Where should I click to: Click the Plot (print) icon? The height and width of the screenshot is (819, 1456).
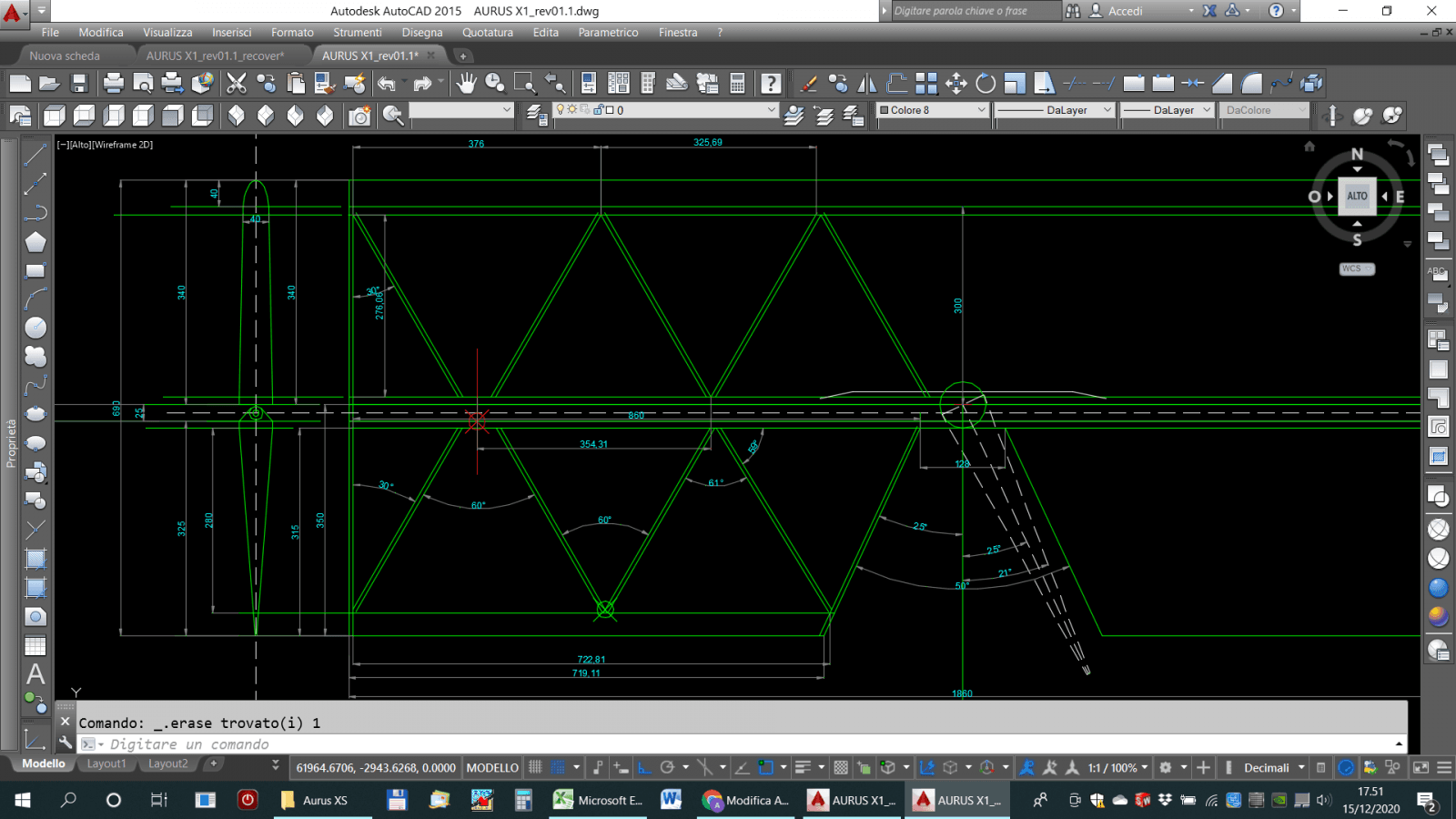114,84
